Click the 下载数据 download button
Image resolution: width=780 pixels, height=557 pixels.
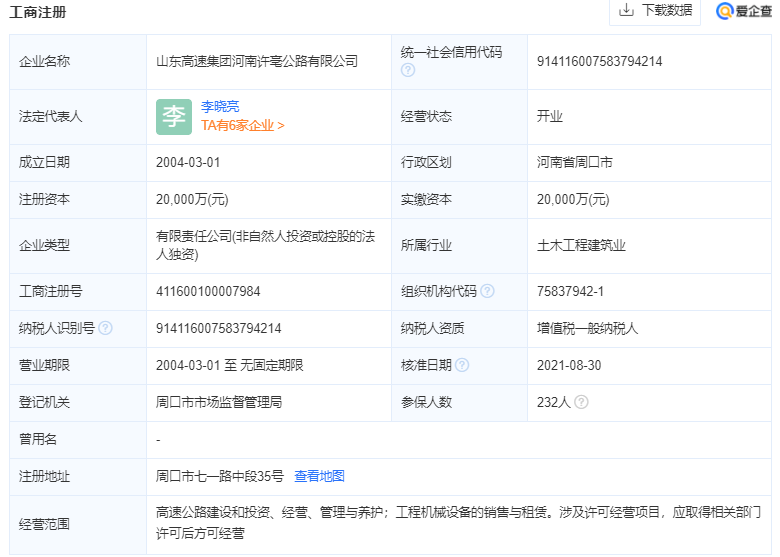[656, 11]
